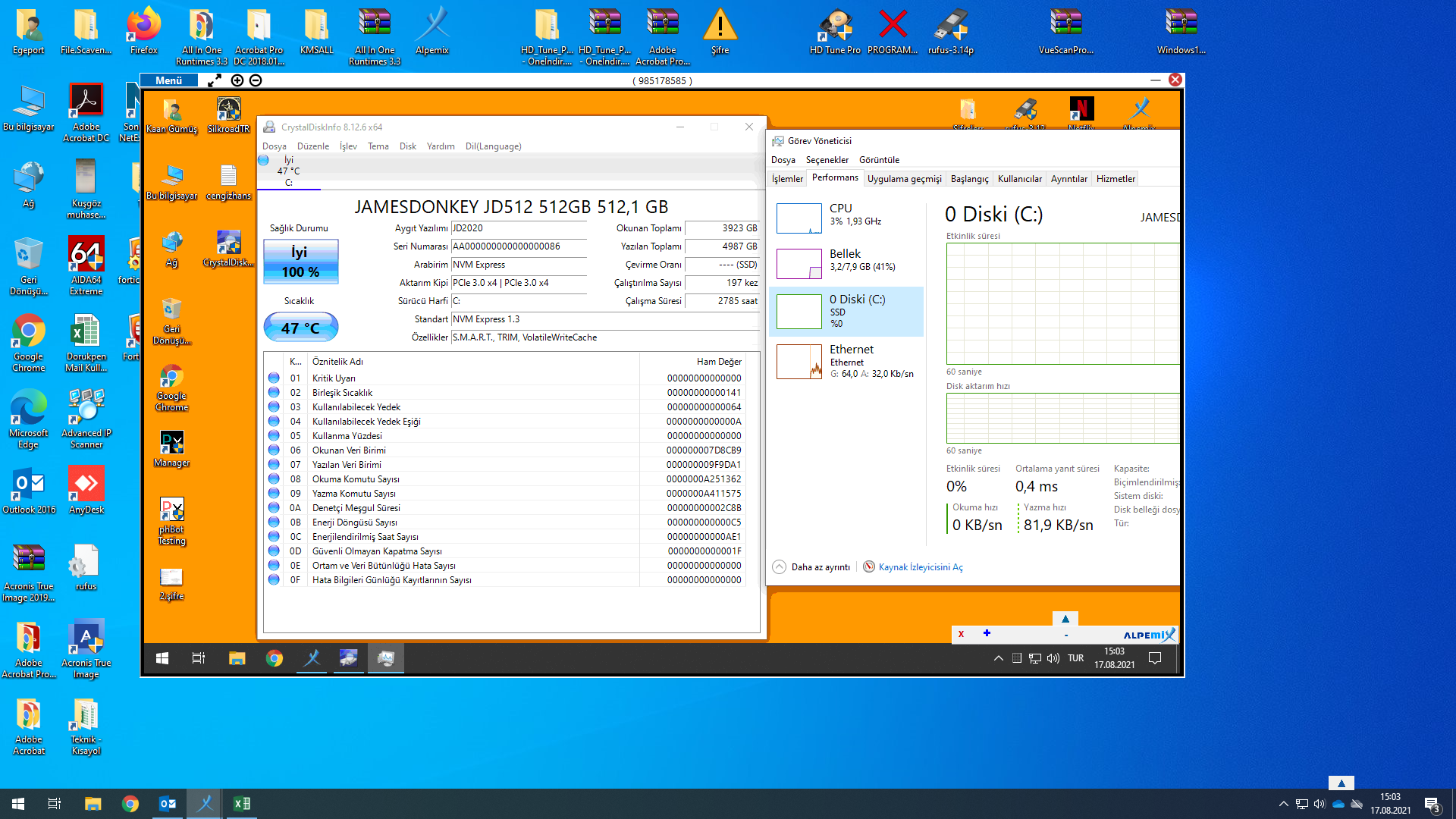This screenshot has height=819, width=1456.
Task: Show hidden icons on local system tray
Action: click(x=1283, y=804)
